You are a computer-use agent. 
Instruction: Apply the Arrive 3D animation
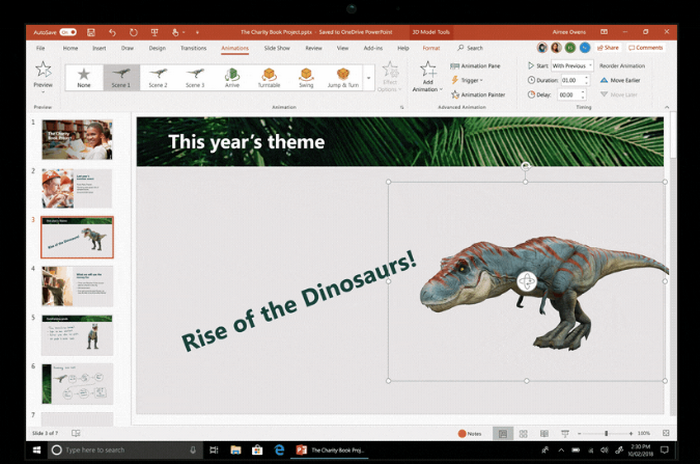pos(232,78)
